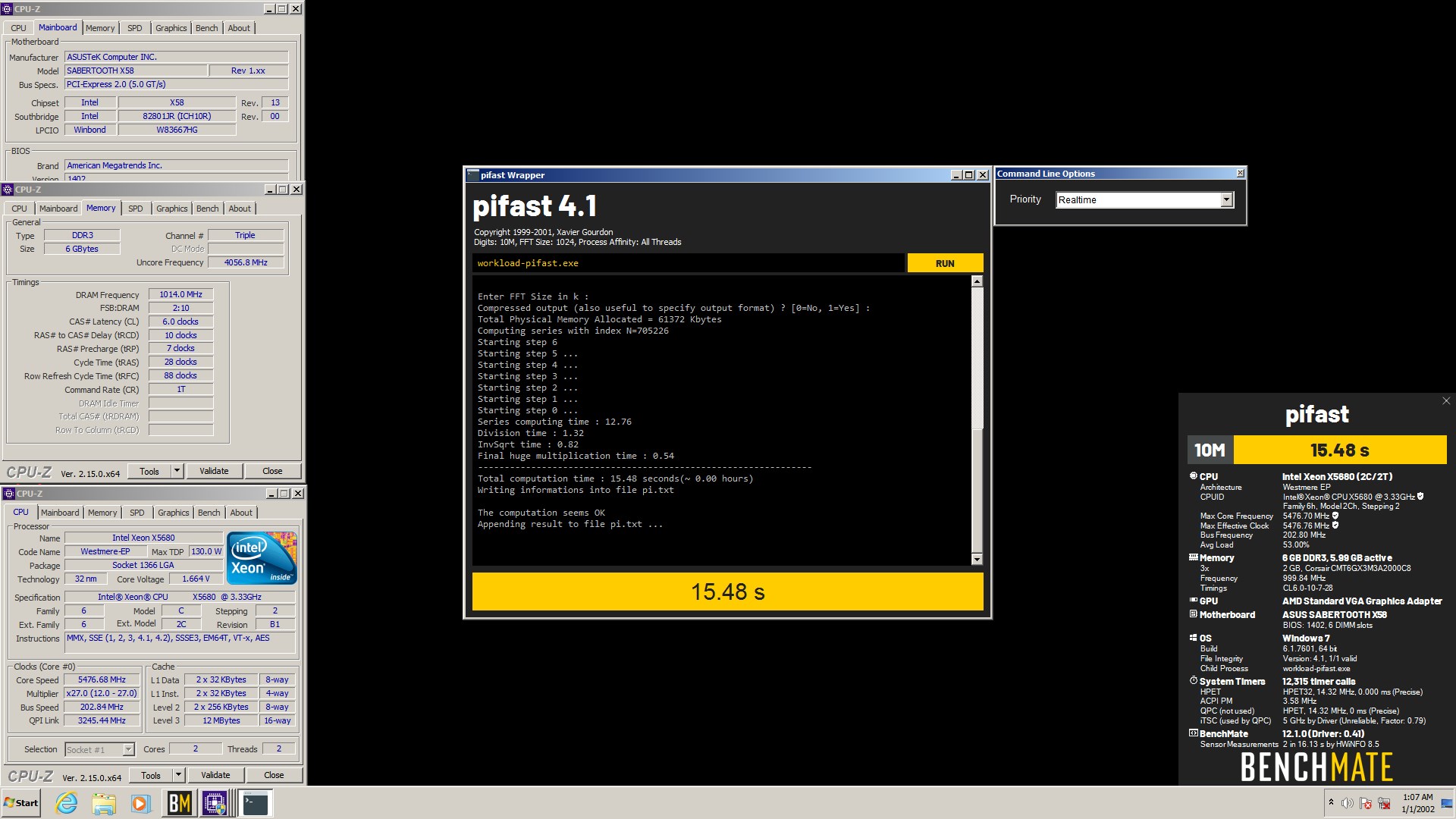Click the Core Voltage 1.664 V value
This screenshot has height=819, width=1456.
coord(196,579)
